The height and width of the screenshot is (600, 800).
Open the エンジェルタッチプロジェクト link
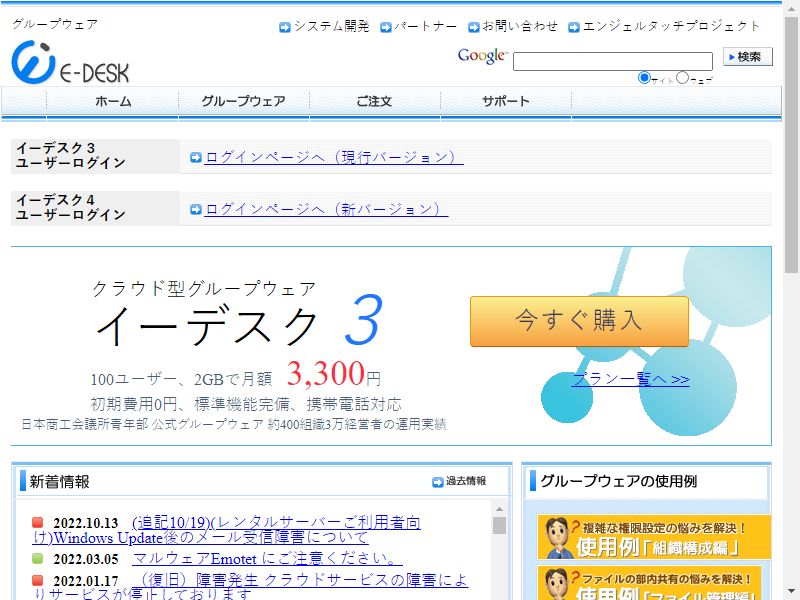pyautogui.click(x=671, y=26)
